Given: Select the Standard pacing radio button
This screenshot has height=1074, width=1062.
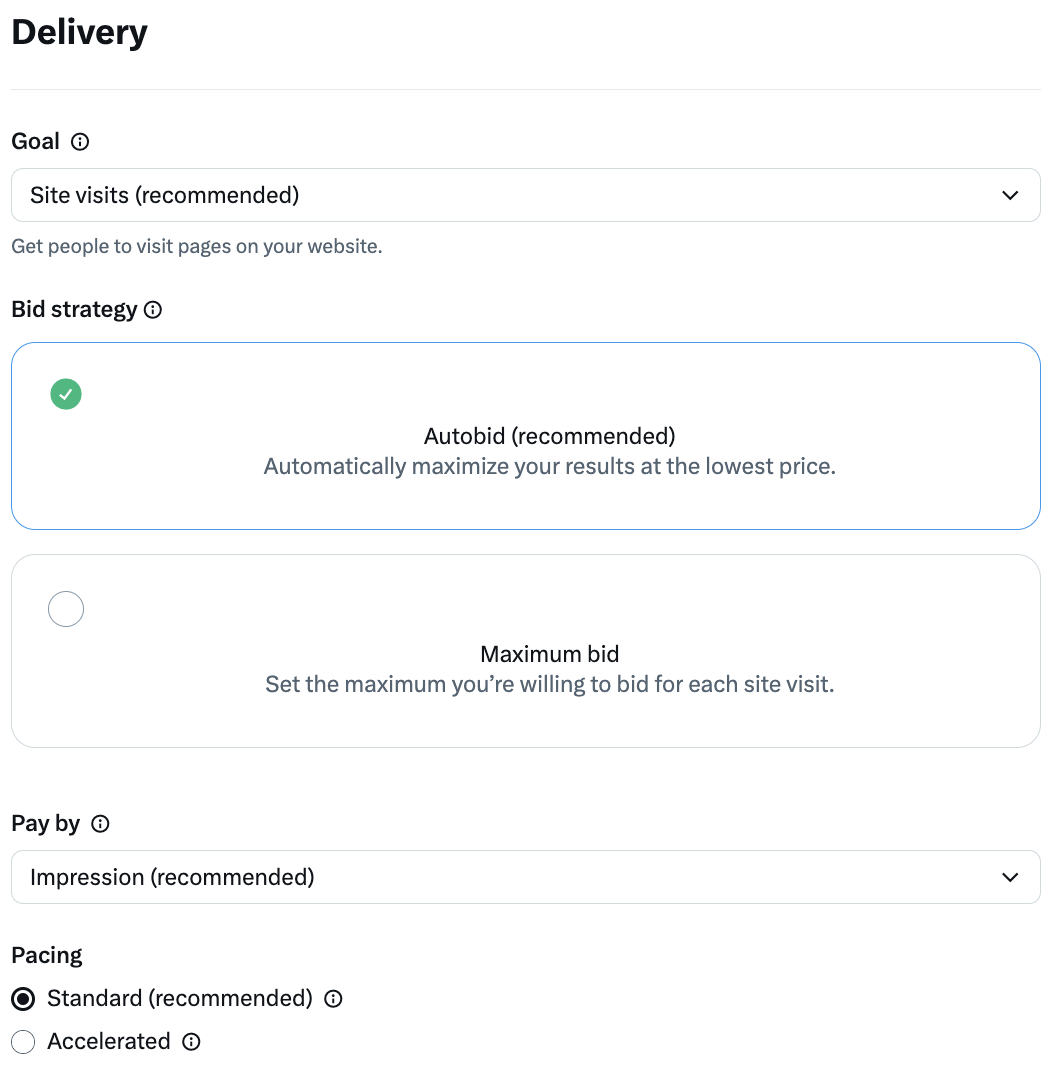Looking at the screenshot, I should 23,999.
